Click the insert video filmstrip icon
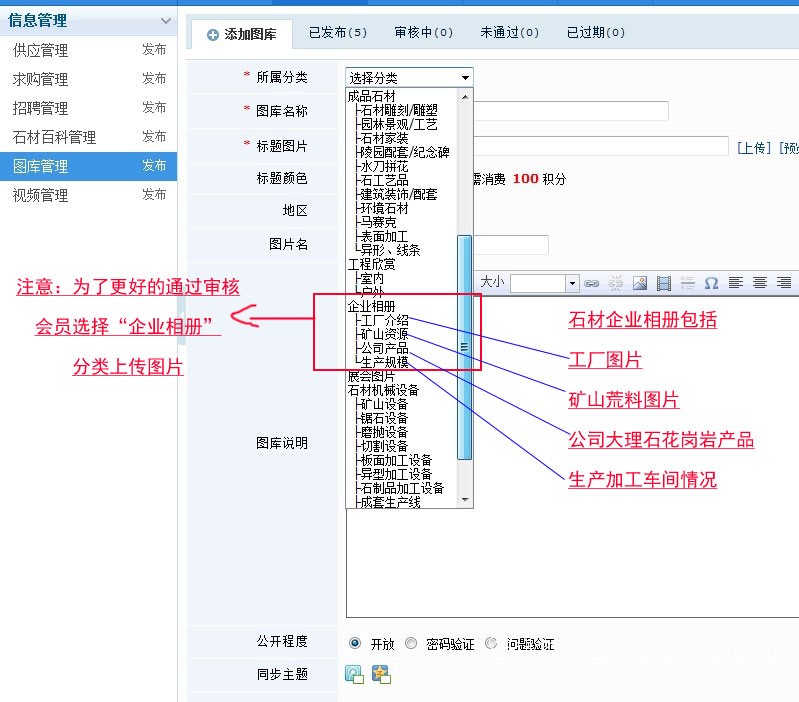This screenshot has height=702, width=799. [663, 283]
